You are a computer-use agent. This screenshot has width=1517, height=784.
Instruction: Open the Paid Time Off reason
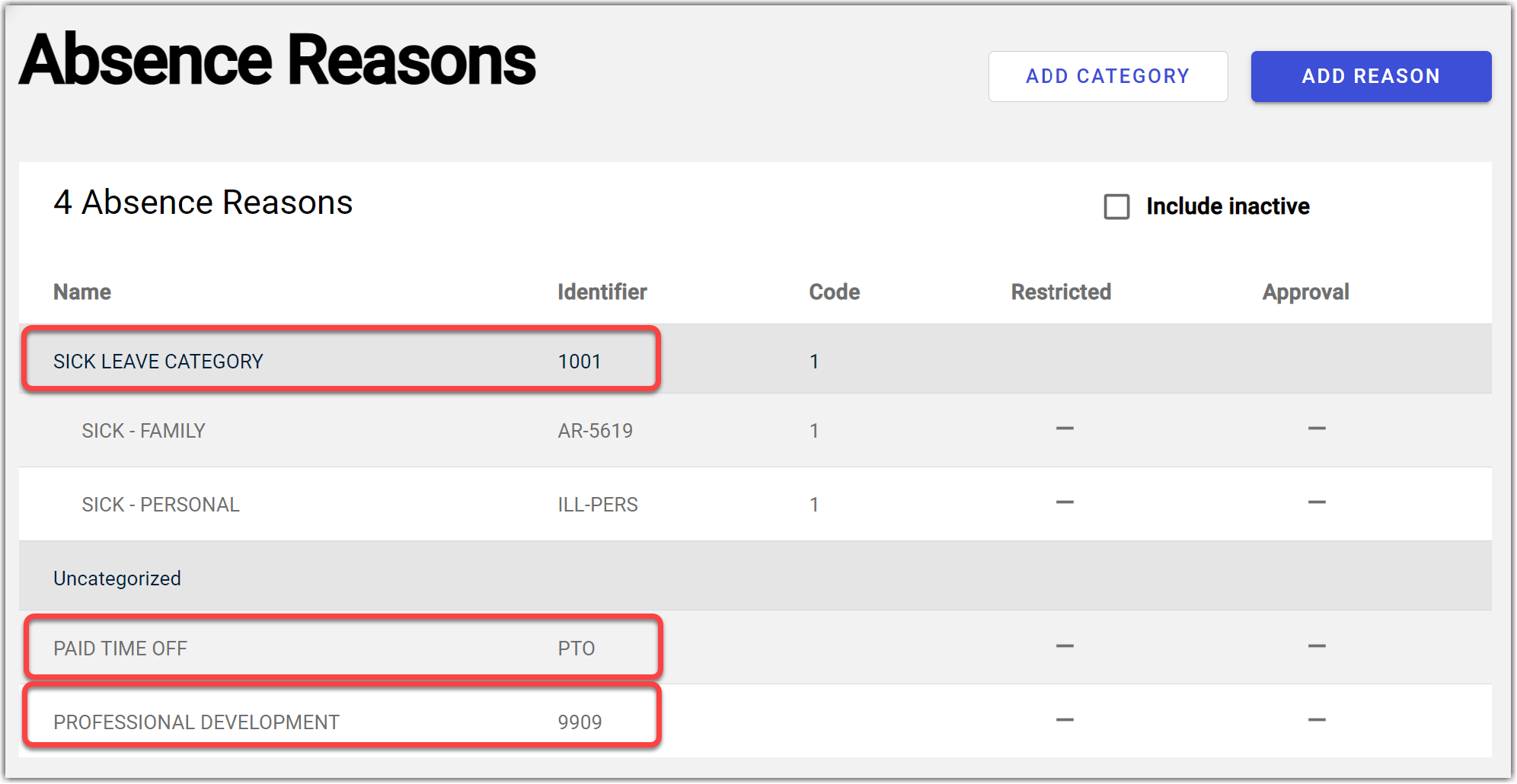(120, 649)
